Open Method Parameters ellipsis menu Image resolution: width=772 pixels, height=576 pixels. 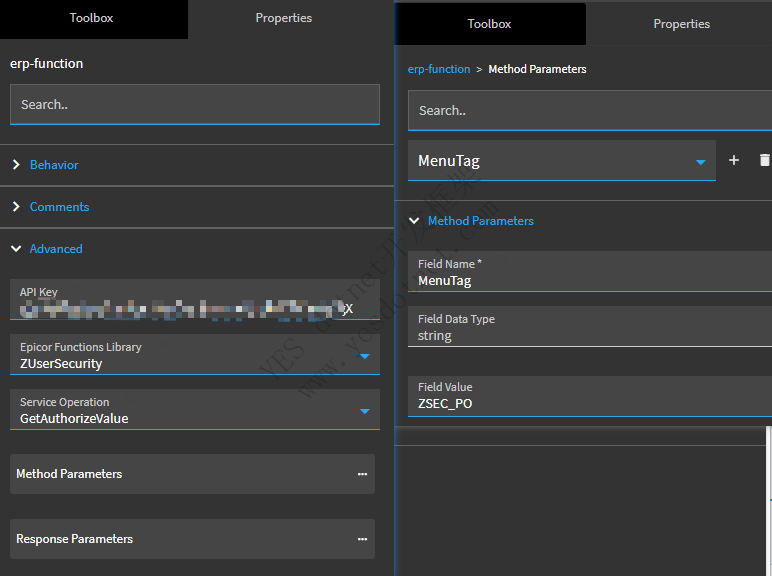click(x=362, y=474)
